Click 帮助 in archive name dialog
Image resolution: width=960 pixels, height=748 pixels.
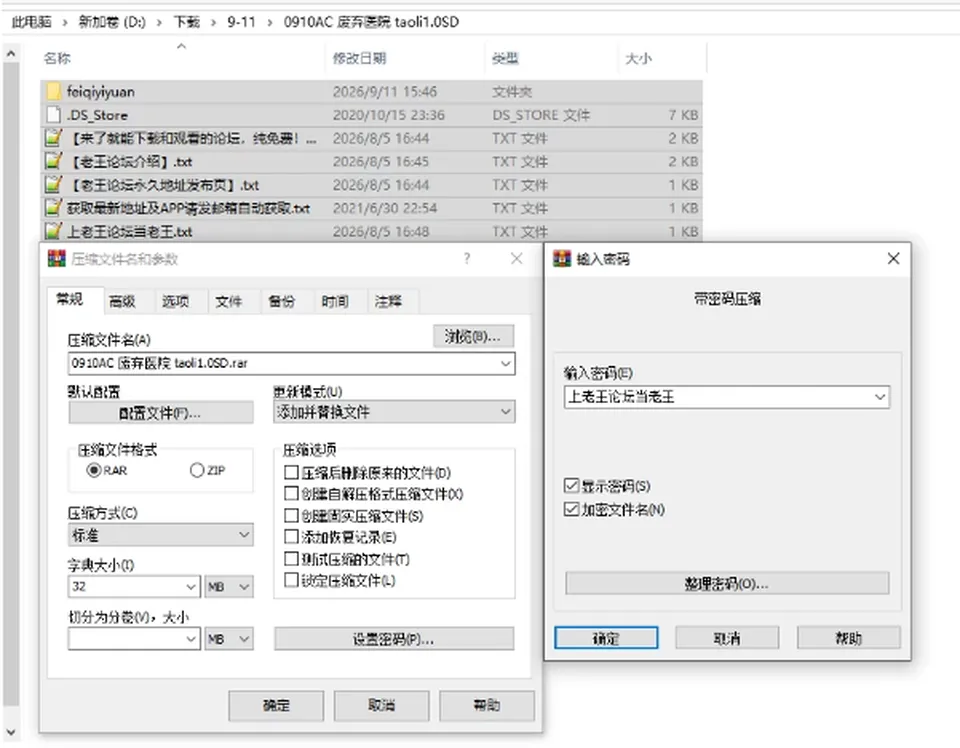pyautogui.click(x=487, y=705)
